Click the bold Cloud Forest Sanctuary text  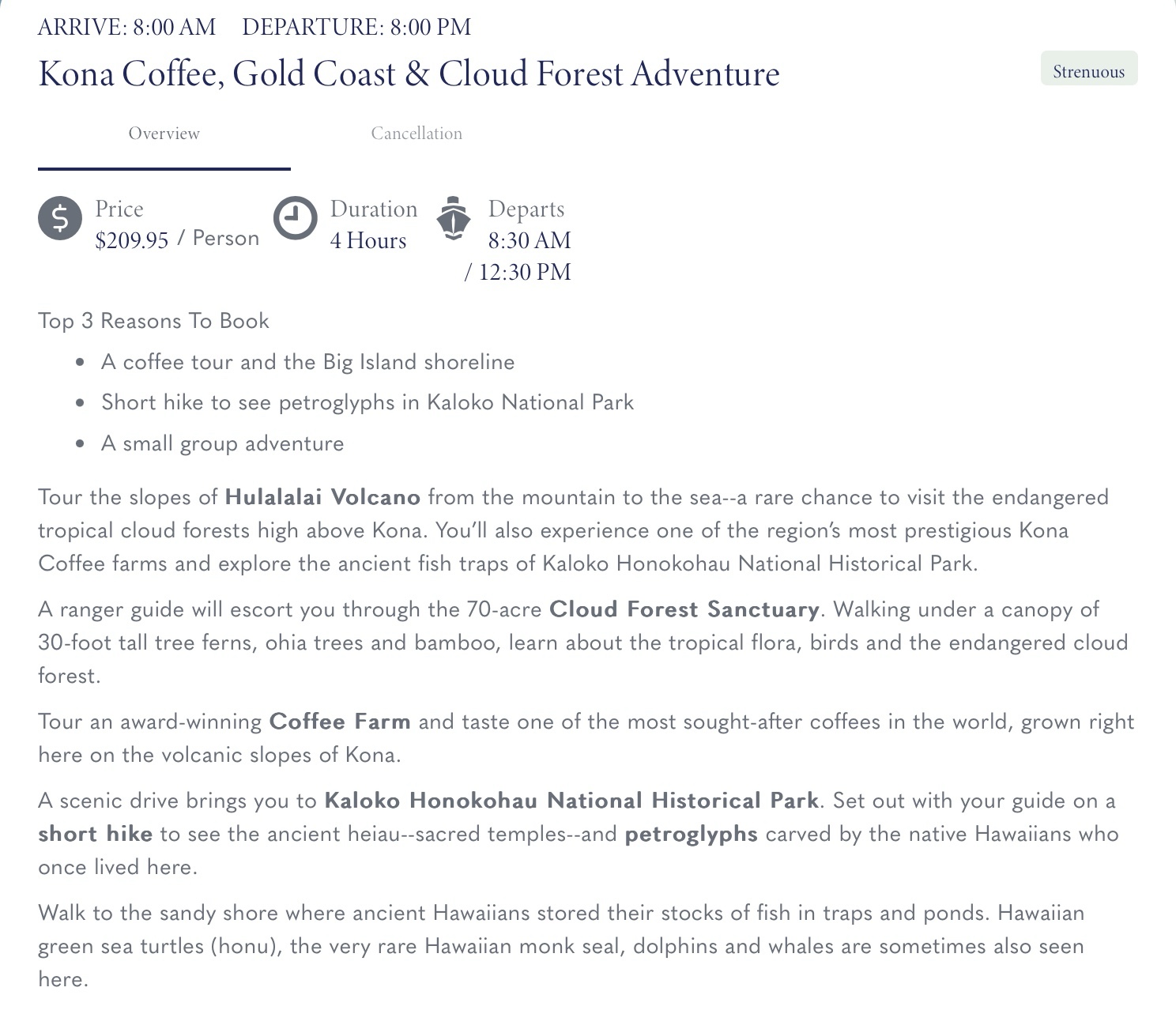click(684, 609)
